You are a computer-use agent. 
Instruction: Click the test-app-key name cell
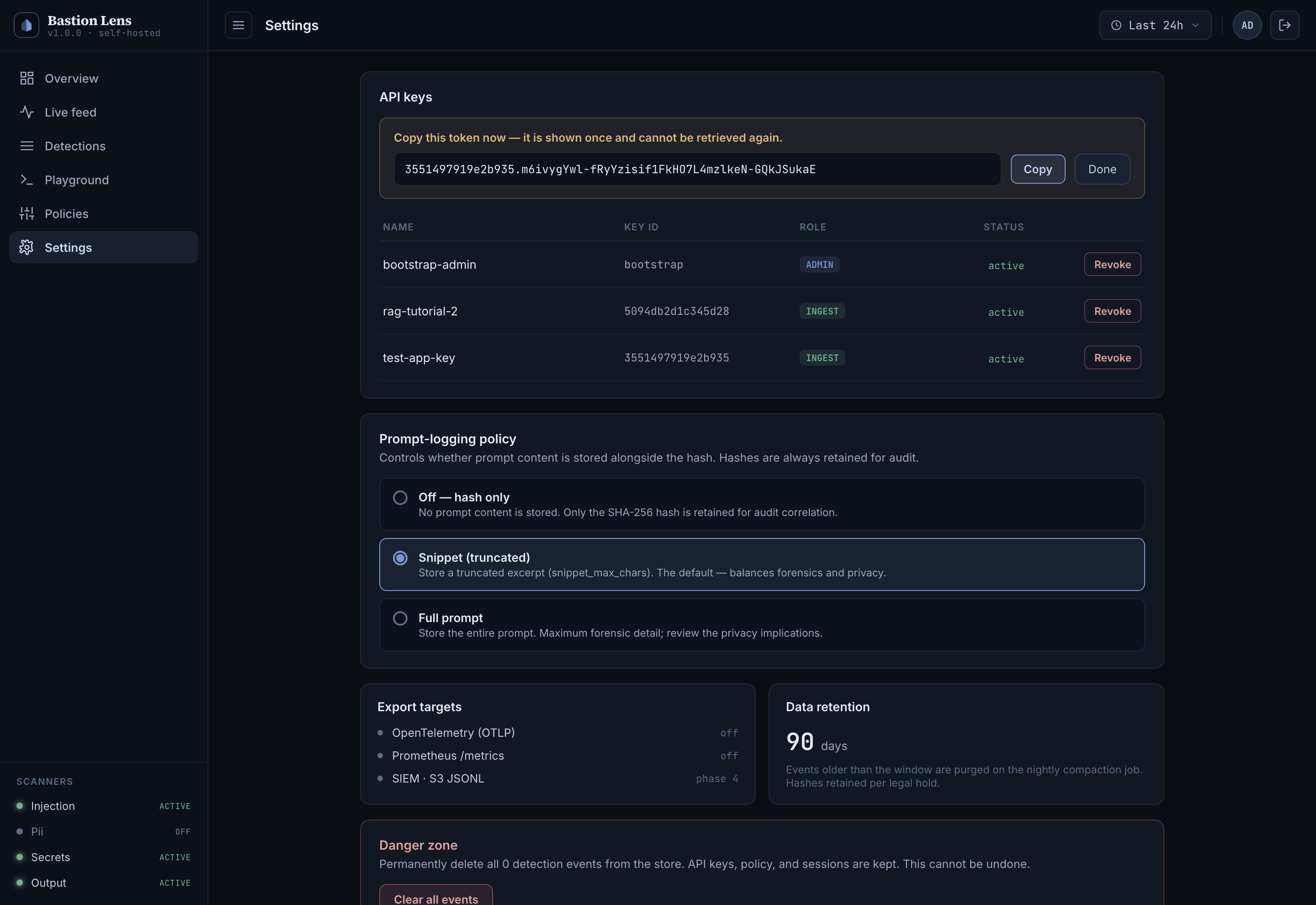pyautogui.click(x=419, y=358)
